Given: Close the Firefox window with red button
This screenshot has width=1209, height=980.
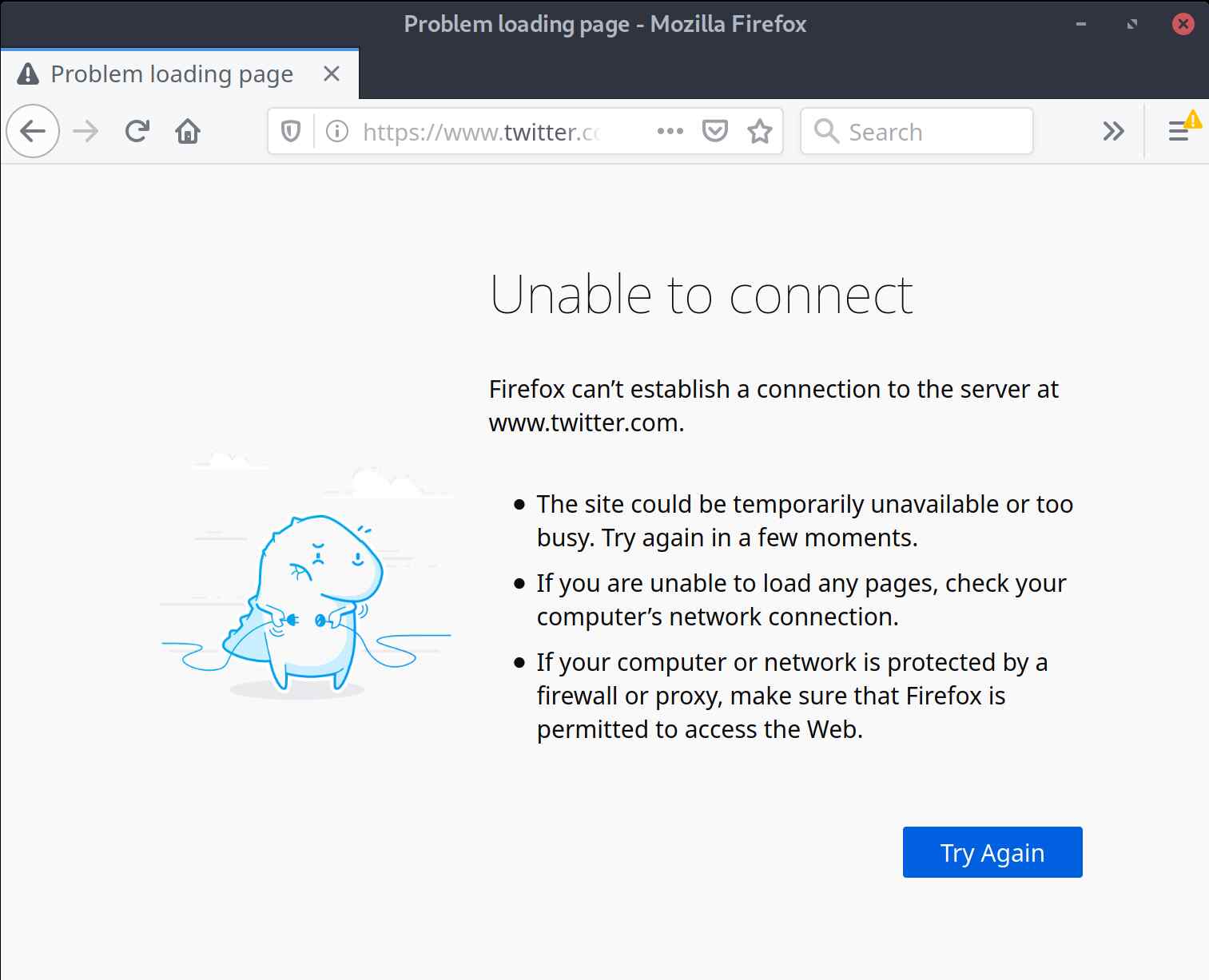Looking at the screenshot, I should pos(1183,24).
